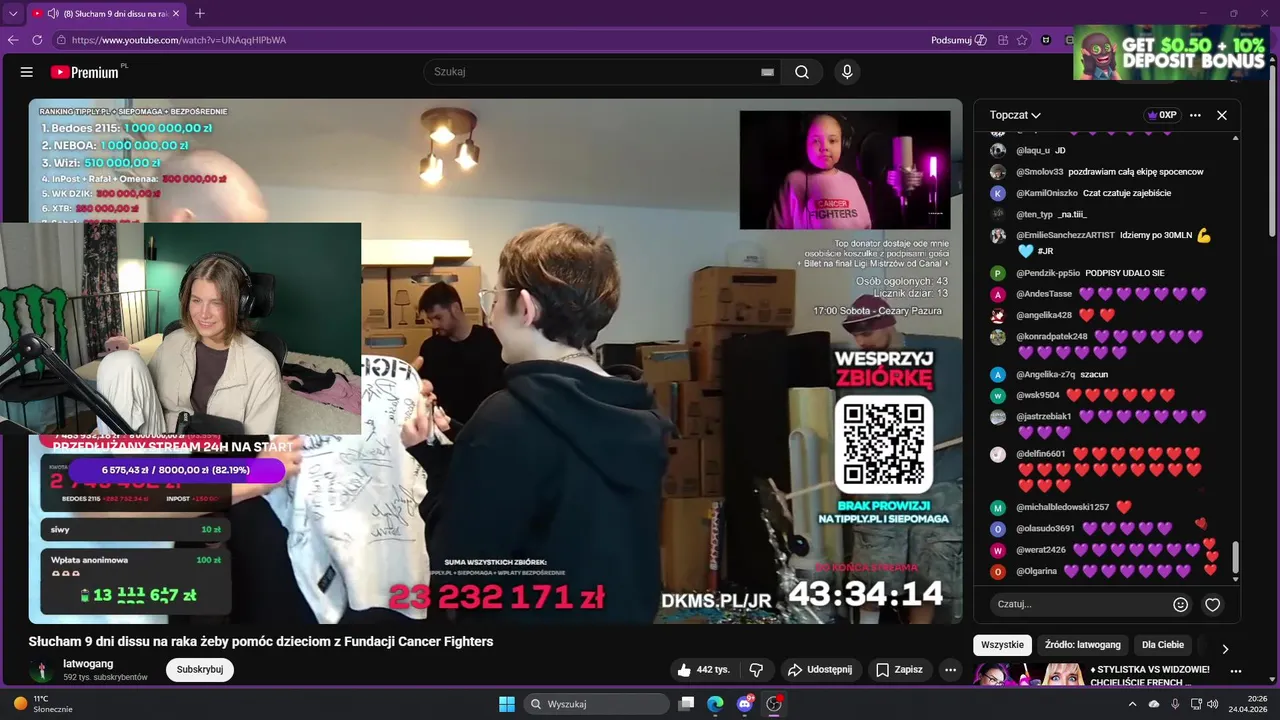Open recommended video three-dot menu

[1236, 672]
